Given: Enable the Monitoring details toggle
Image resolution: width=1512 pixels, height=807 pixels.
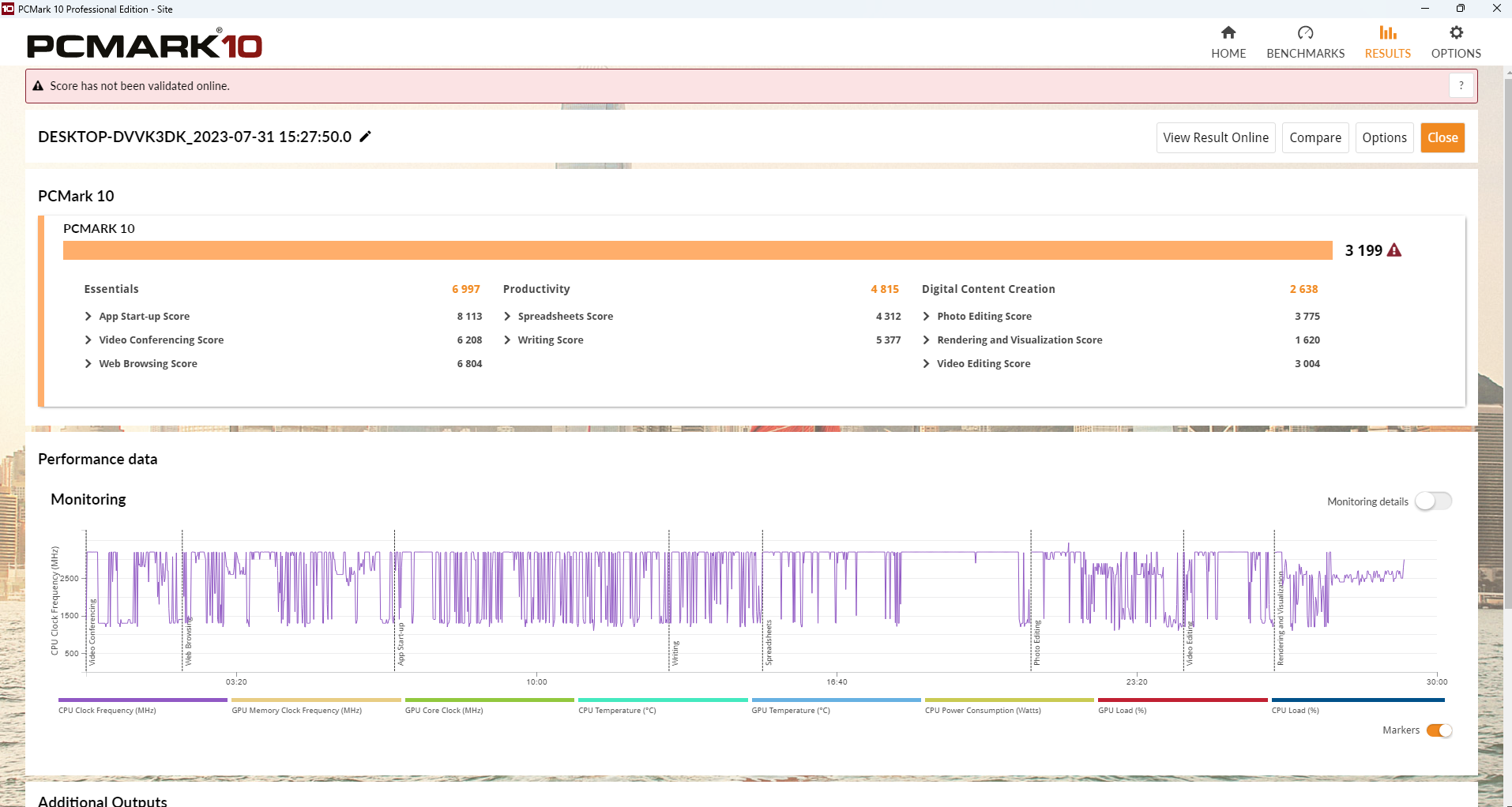Looking at the screenshot, I should point(1432,501).
